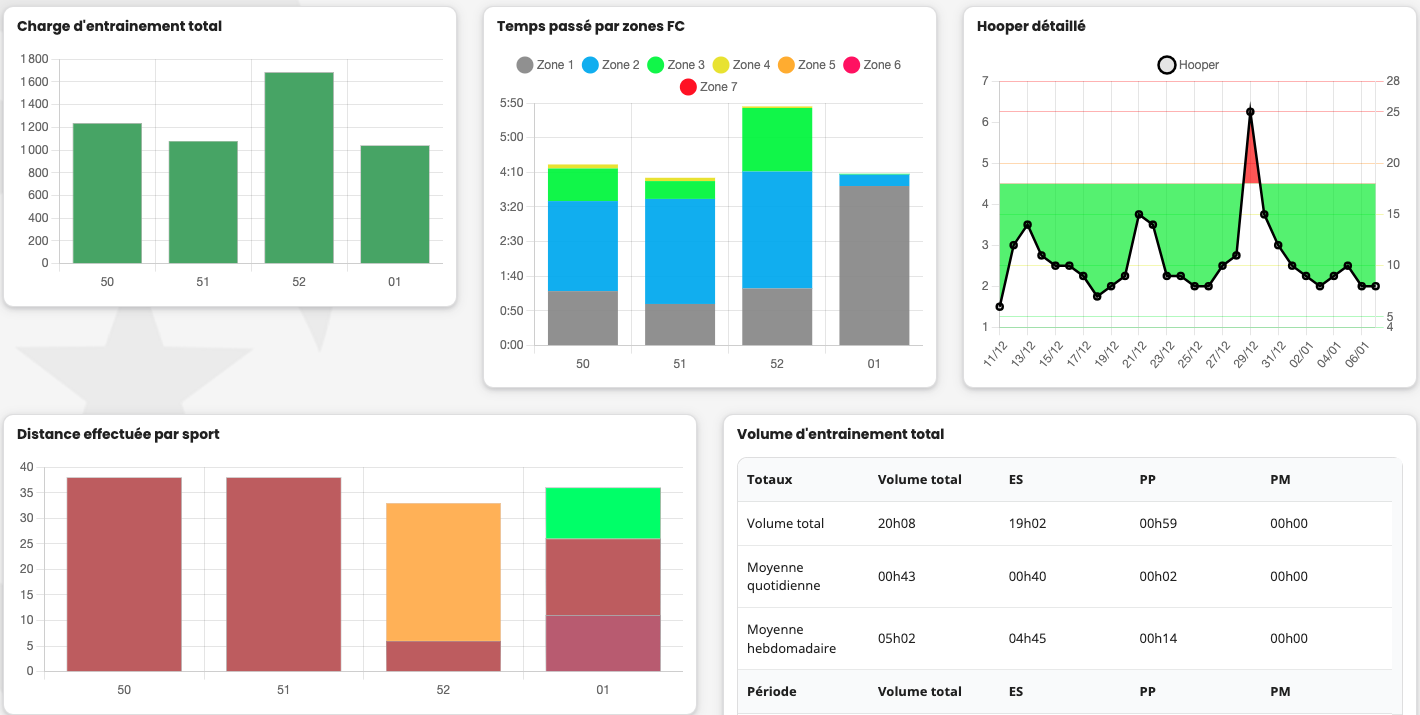This screenshot has width=1420, height=715.
Task: Click the 'PP' header in the Totaux row
Action: pyautogui.click(x=1148, y=480)
